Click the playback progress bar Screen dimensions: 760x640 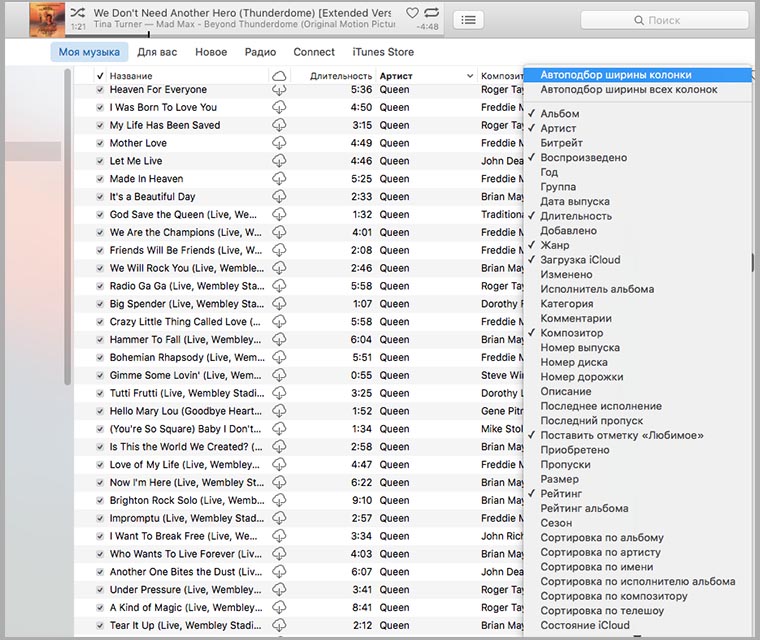(x=252, y=35)
